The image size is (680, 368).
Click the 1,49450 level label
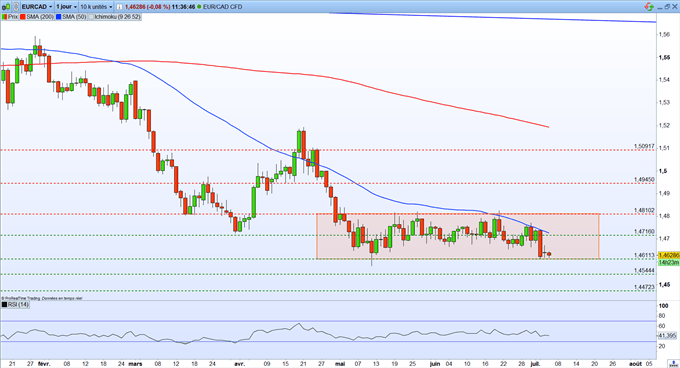(644, 179)
